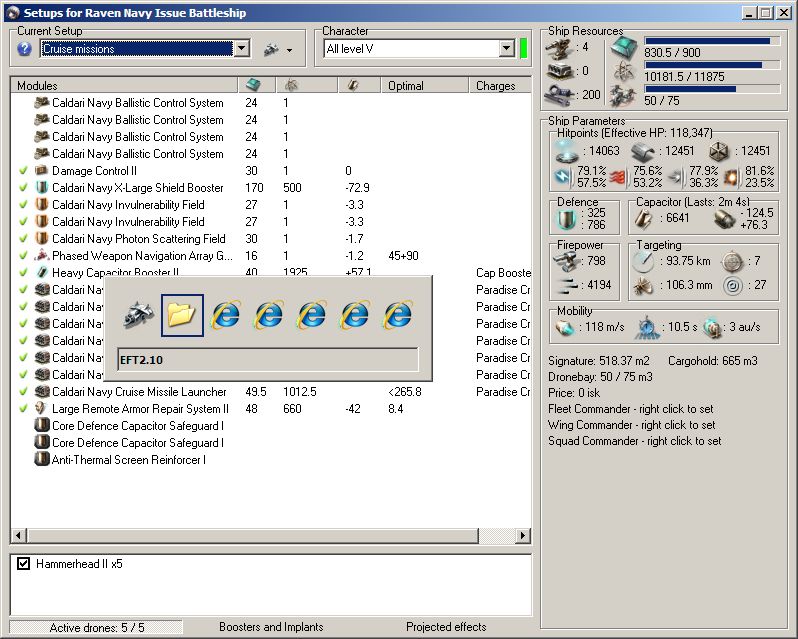The width and height of the screenshot is (798, 639).
Task: Click the blue help question mark icon
Action: 24,49
